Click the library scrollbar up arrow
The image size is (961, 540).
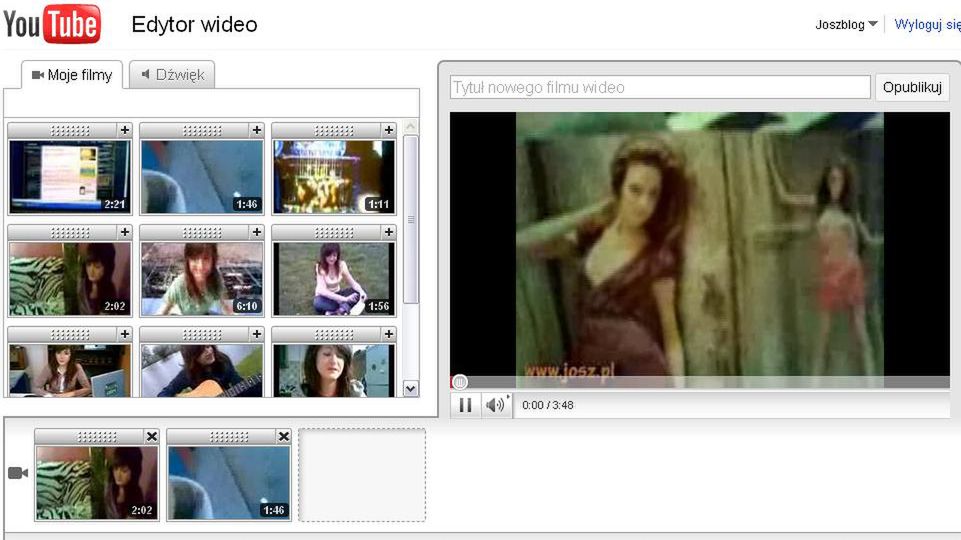pos(411,127)
